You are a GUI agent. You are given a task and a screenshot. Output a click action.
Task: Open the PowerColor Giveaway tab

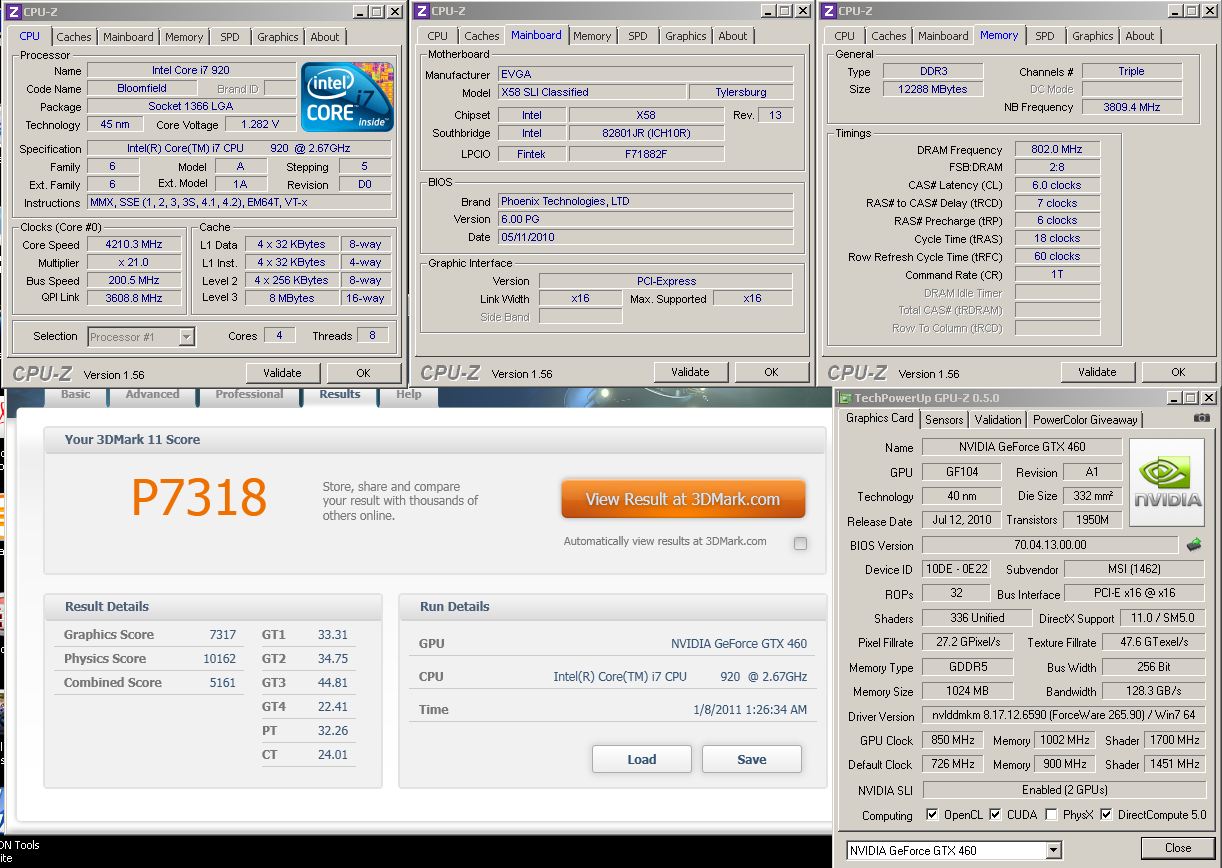coord(1085,420)
